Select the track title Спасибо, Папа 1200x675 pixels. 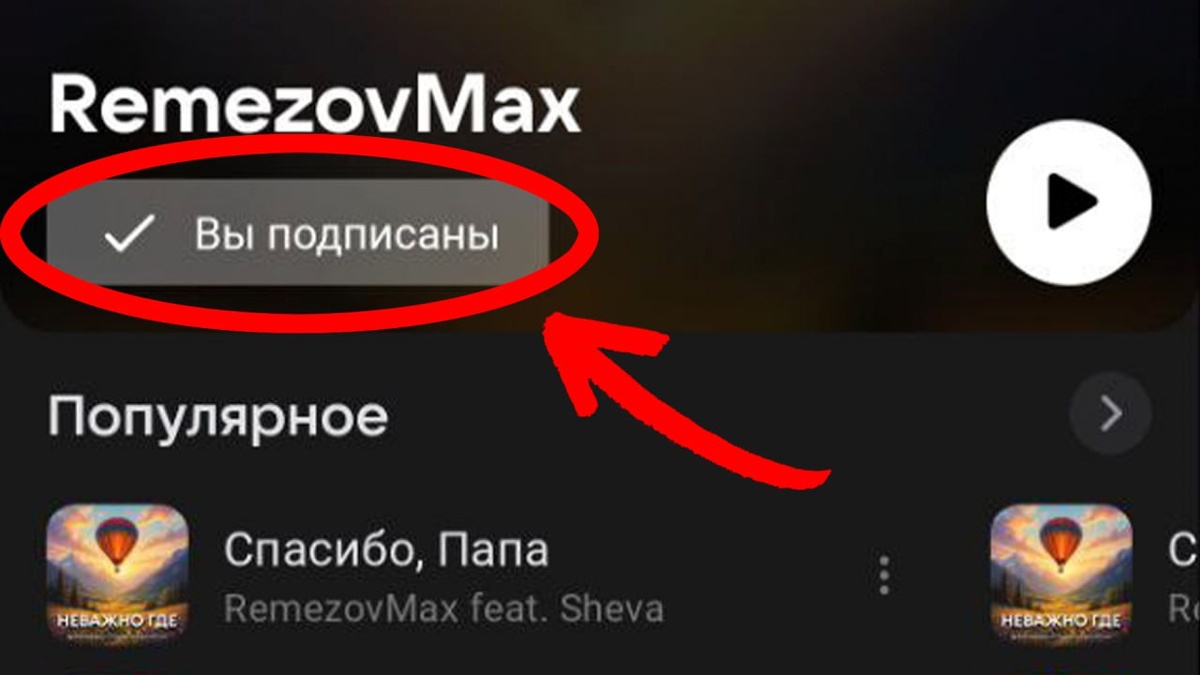[386, 549]
